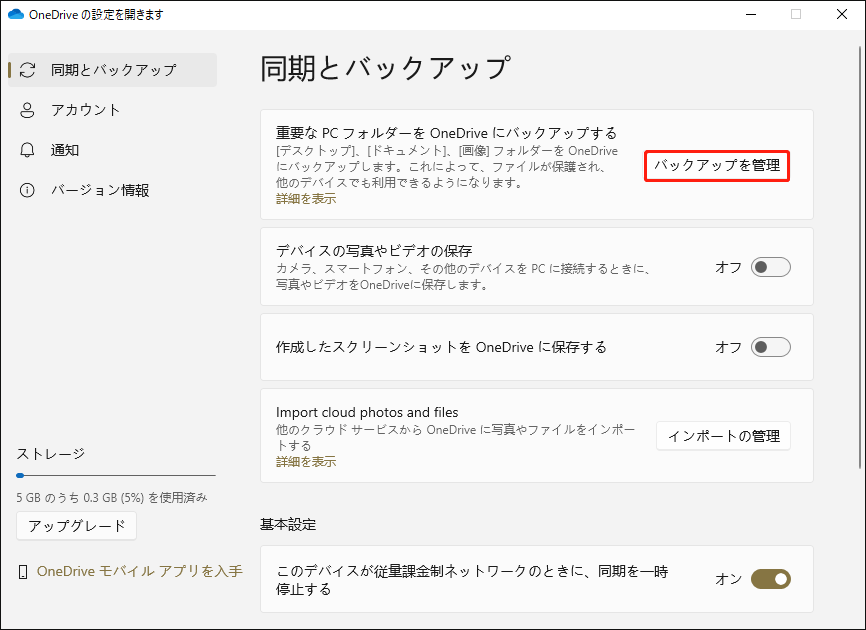
Task: Click the アップグレード button
Action: (76, 526)
